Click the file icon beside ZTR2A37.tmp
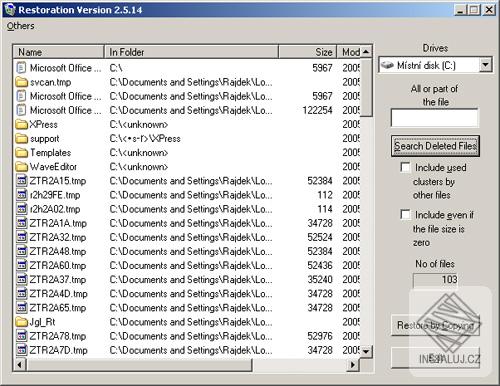Screen dimensions: 500x386 point(21,279)
